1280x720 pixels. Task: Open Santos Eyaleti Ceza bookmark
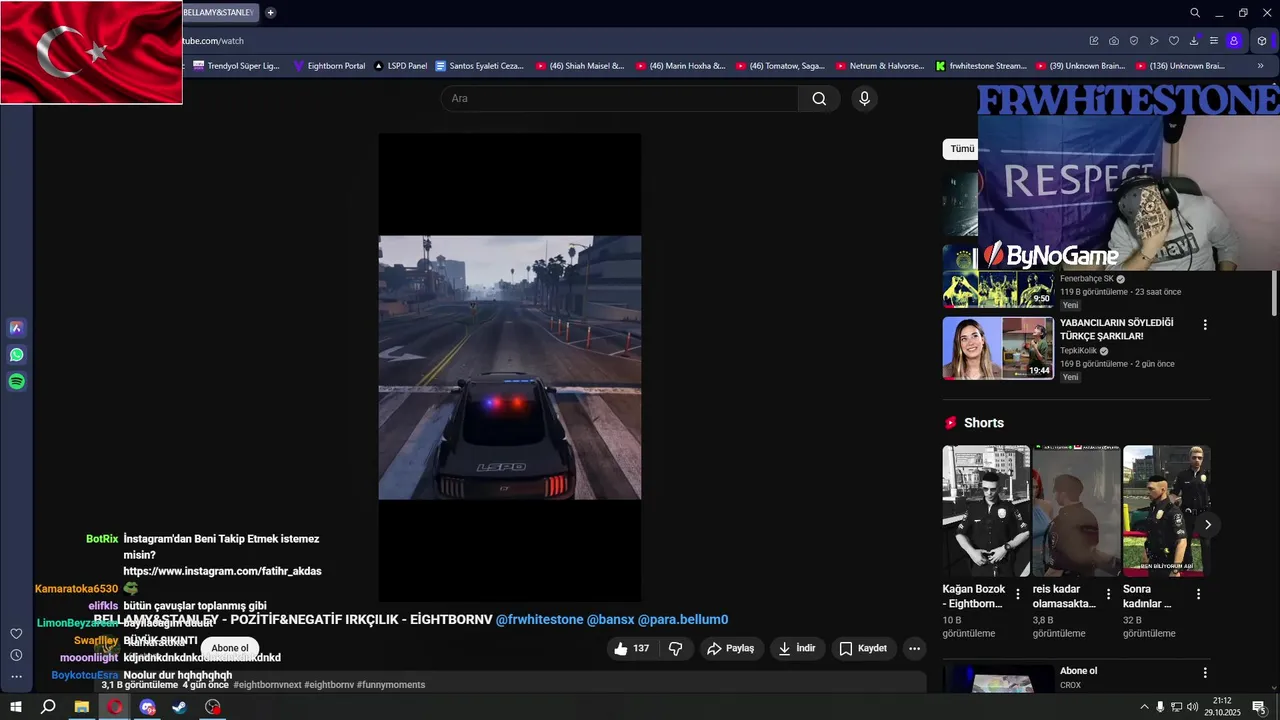click(x=479, y=66)
